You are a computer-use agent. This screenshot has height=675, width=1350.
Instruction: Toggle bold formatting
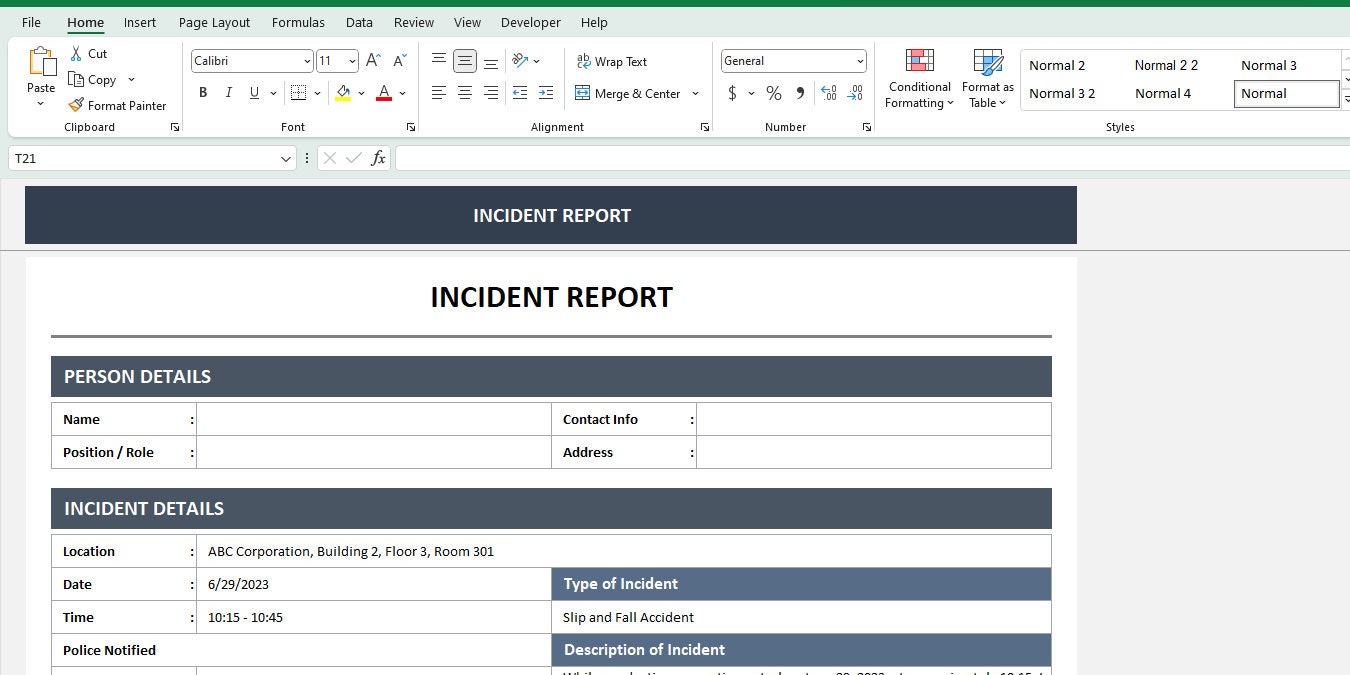tap(203, 92)
